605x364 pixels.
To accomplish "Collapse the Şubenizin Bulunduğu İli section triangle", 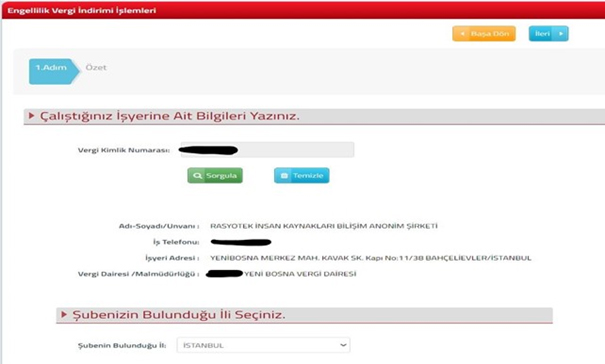I will click(x=64, y=315).
